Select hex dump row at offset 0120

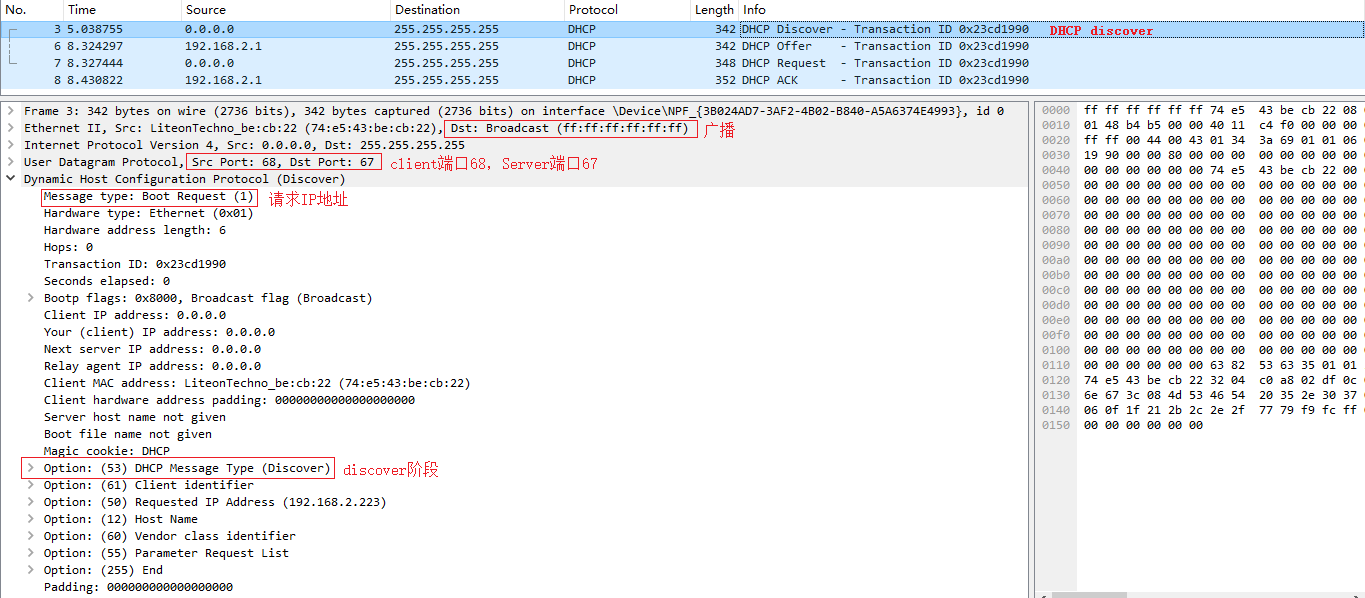pyautogui.click(x=1200, y=380)
